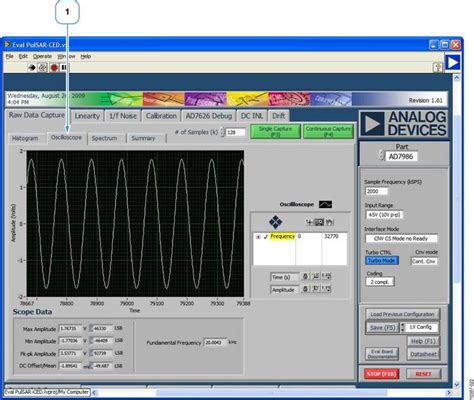Click the LV Config stepper arrows

402,328
